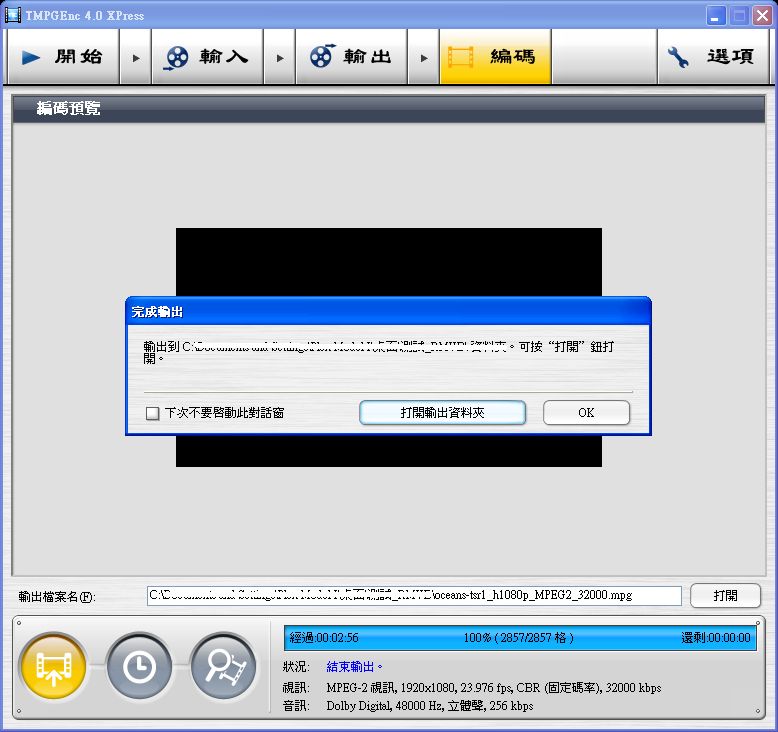Click the 打開 button beside output filename
The width and height of the screenshot is (778, 732).
pyautogui.click(x=725, y=596)
